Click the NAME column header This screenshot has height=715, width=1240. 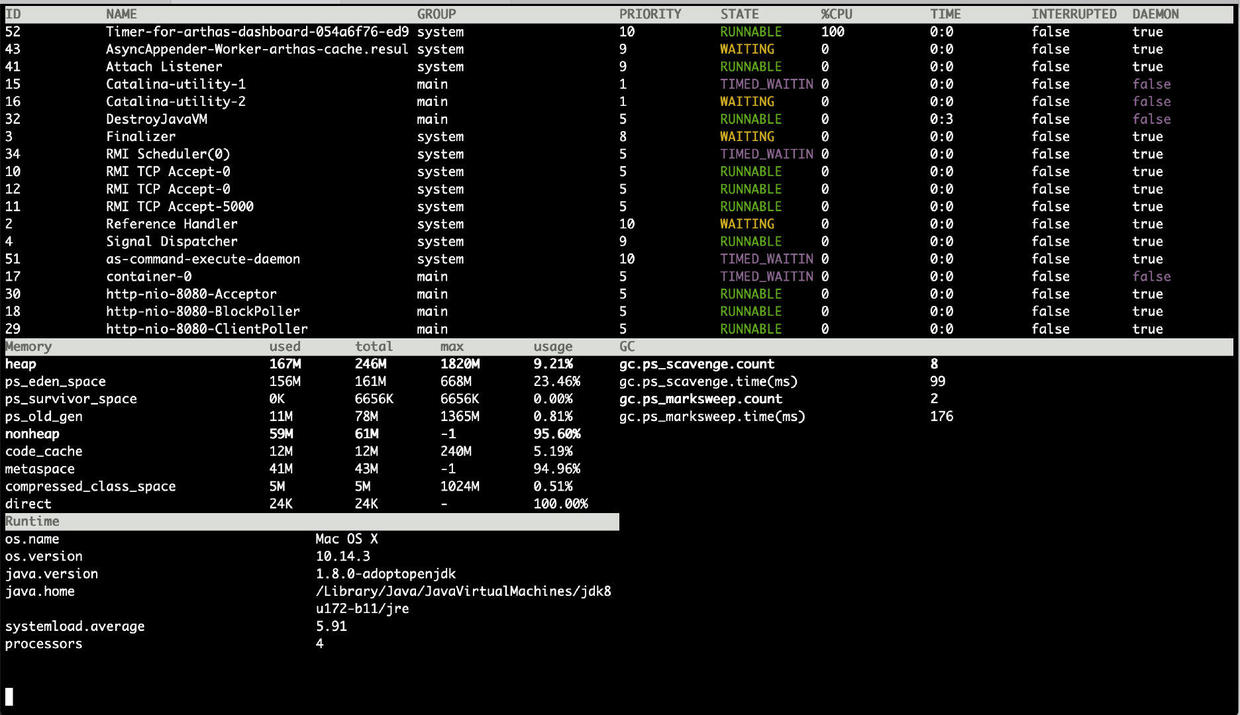(122, 14)
